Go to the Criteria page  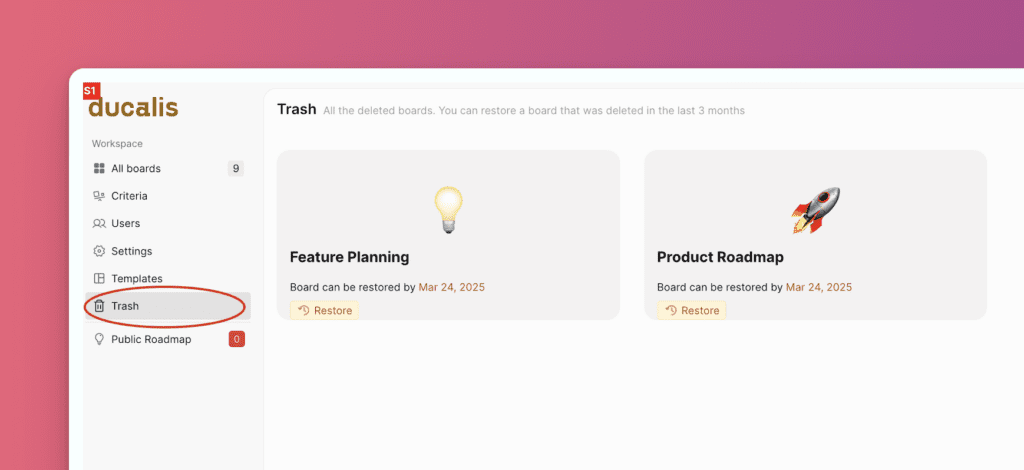click(x=129, y=196)
